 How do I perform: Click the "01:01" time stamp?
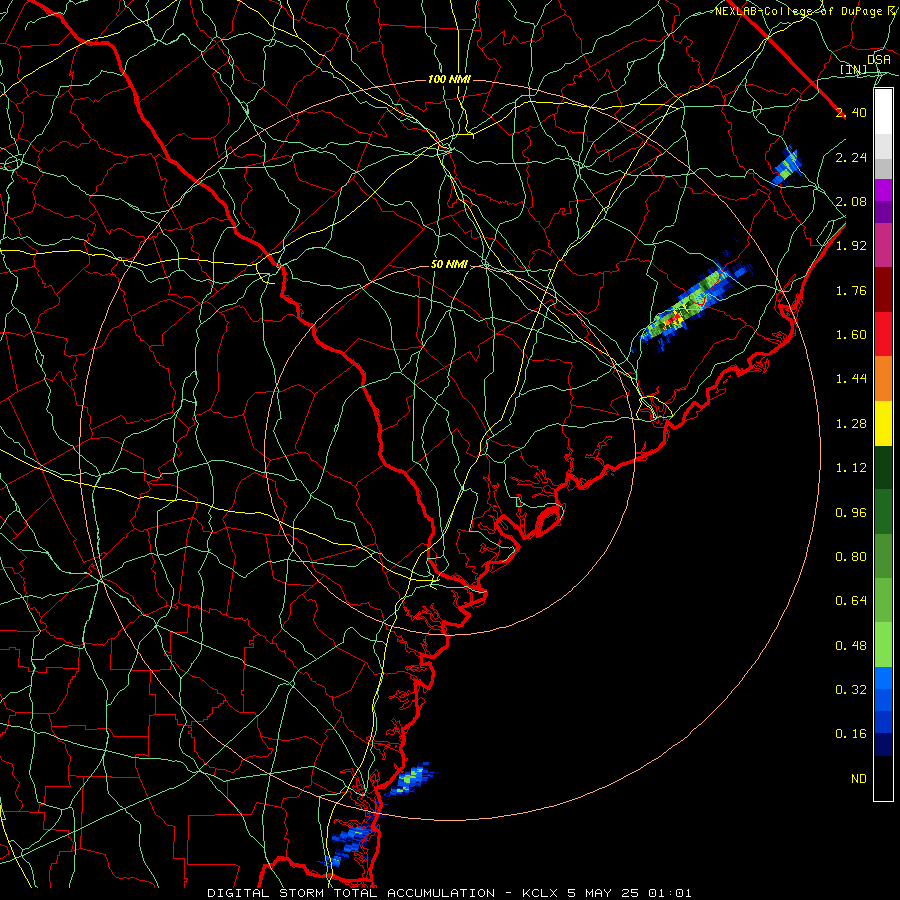click(670, 893)
